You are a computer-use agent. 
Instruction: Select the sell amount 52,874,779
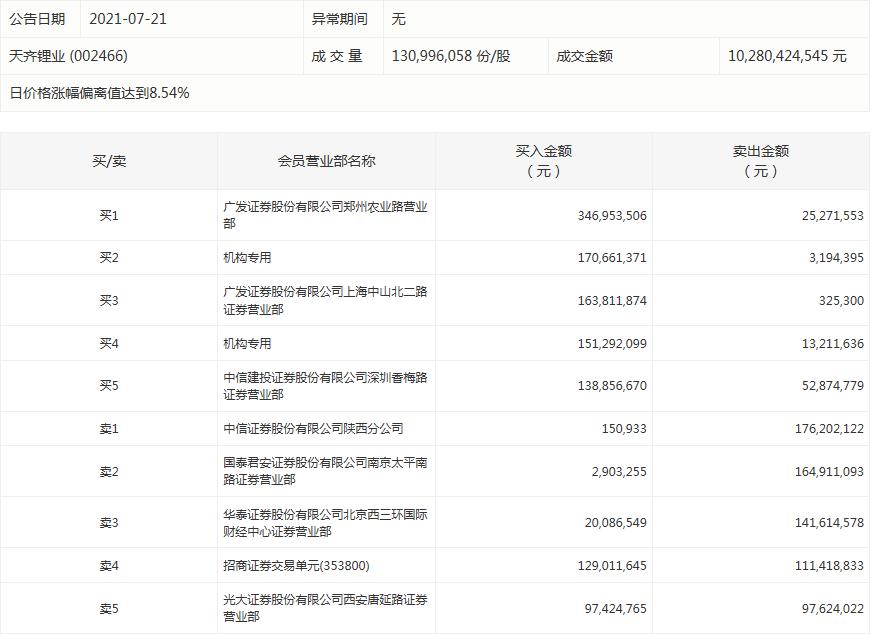click(832, 385)
